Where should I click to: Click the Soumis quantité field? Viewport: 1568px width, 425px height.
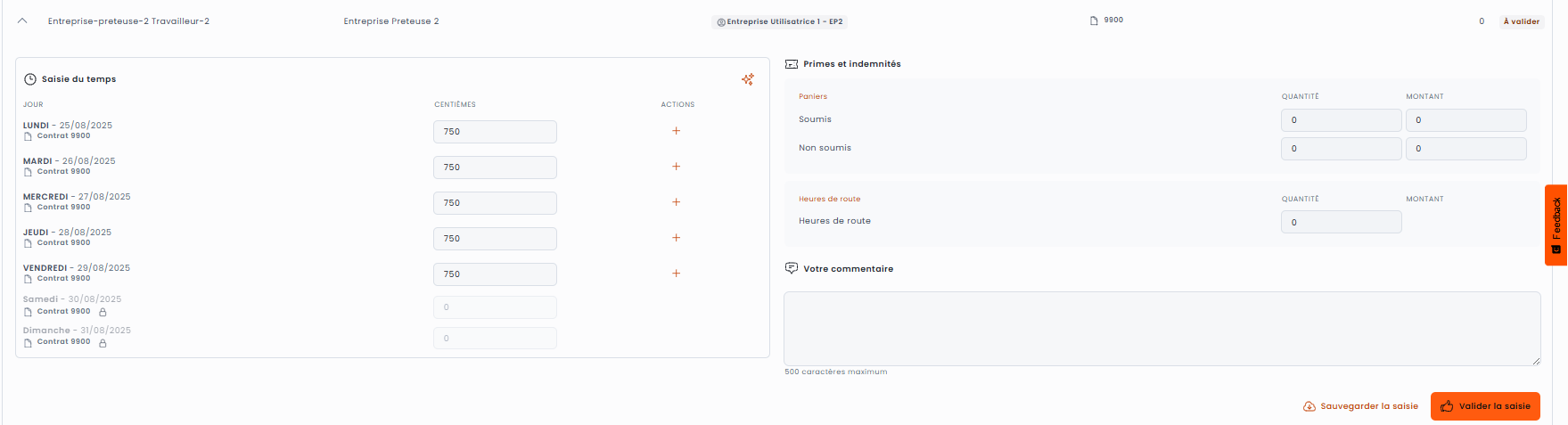1341,120
